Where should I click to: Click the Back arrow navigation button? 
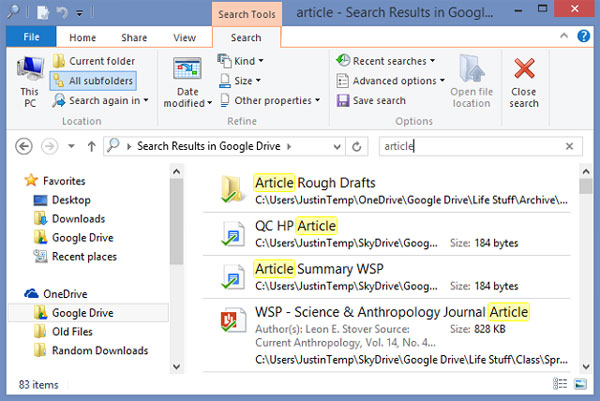click(x=25, y=147)
